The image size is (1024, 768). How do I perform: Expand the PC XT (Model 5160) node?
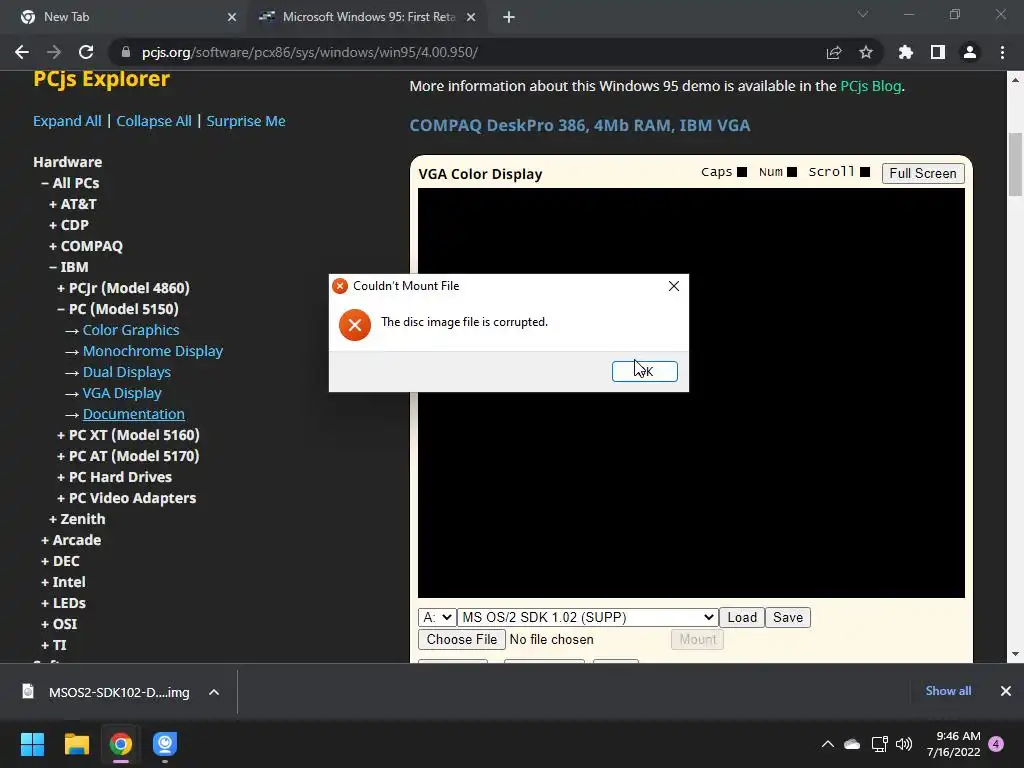coord(128,435)
